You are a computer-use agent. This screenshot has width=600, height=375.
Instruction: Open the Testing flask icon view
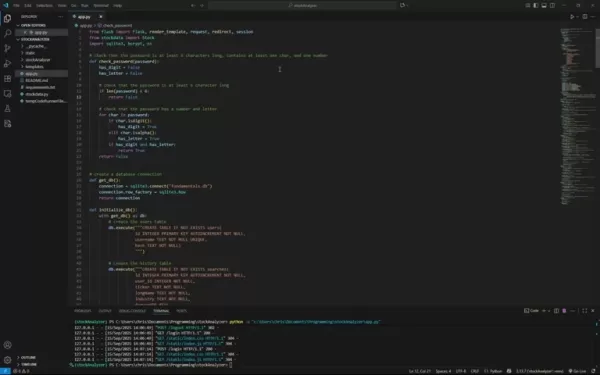click(x=7, y=109)
